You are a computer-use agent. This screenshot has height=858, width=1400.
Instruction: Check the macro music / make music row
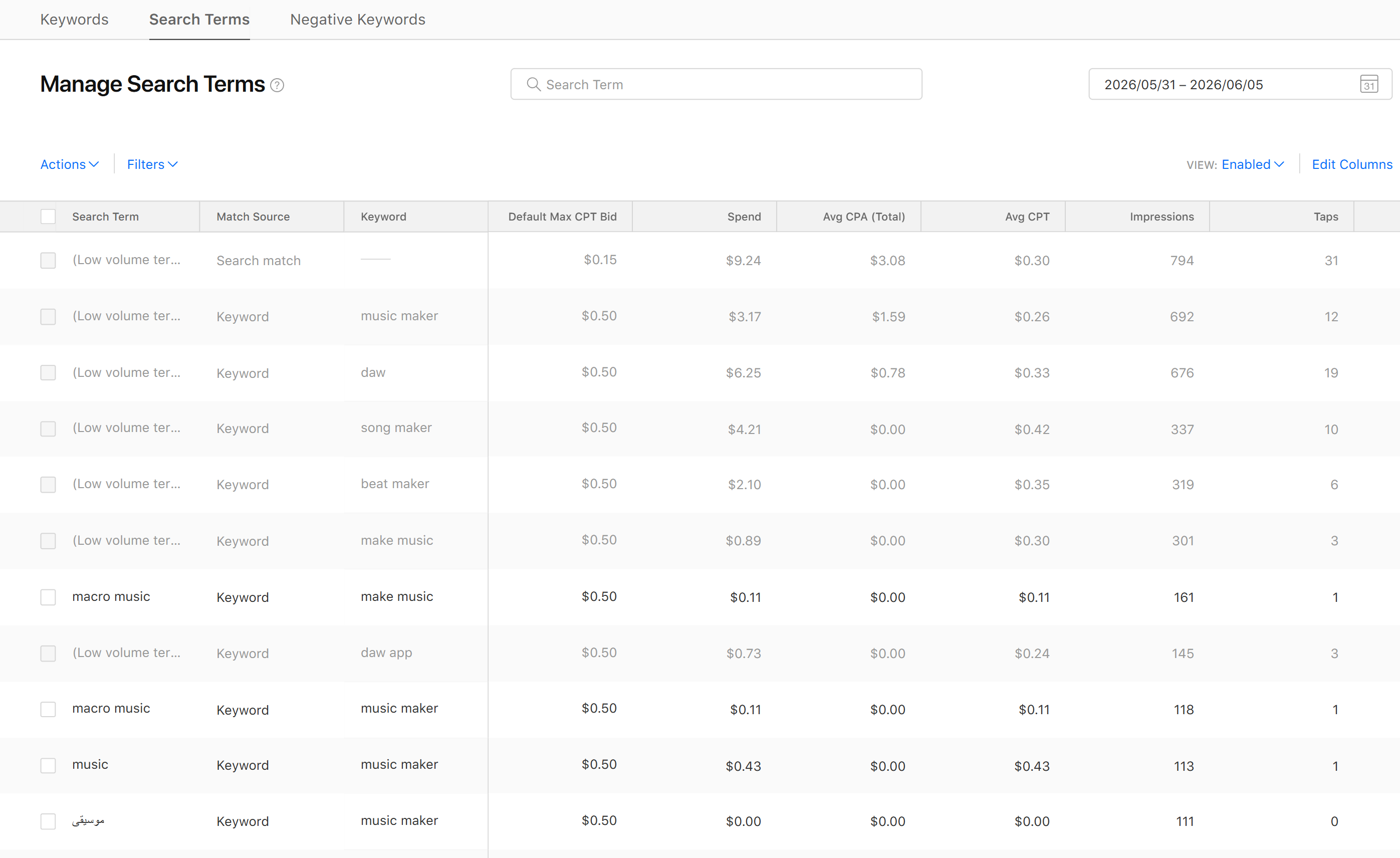point(48,597)
